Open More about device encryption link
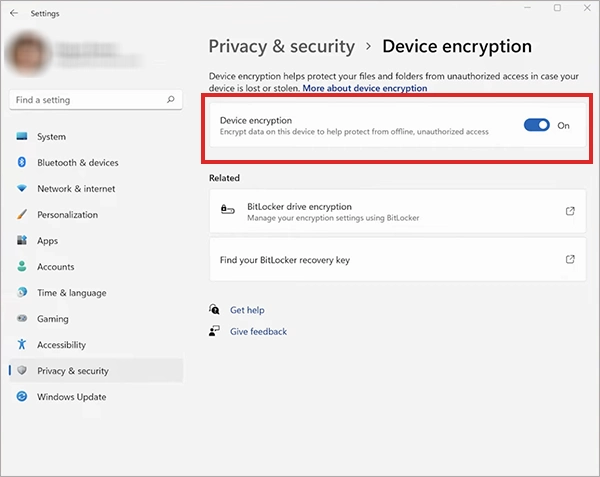 click(x=365, y=88)
